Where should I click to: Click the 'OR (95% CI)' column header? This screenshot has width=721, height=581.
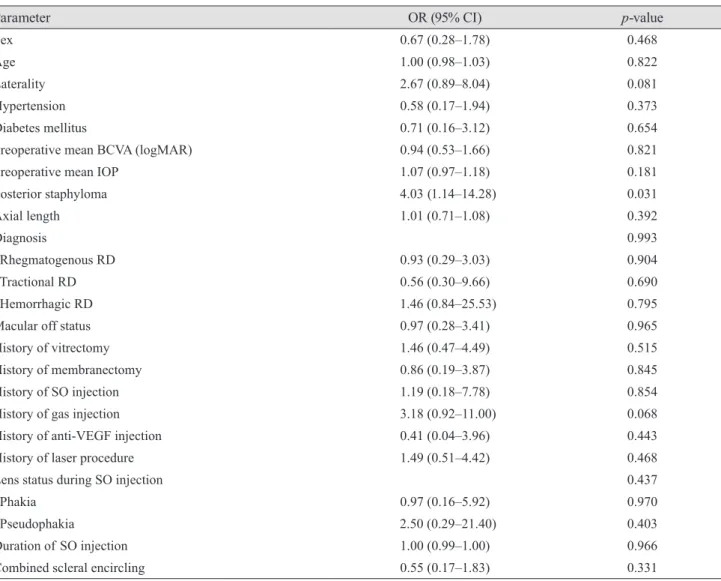(445, 18)
